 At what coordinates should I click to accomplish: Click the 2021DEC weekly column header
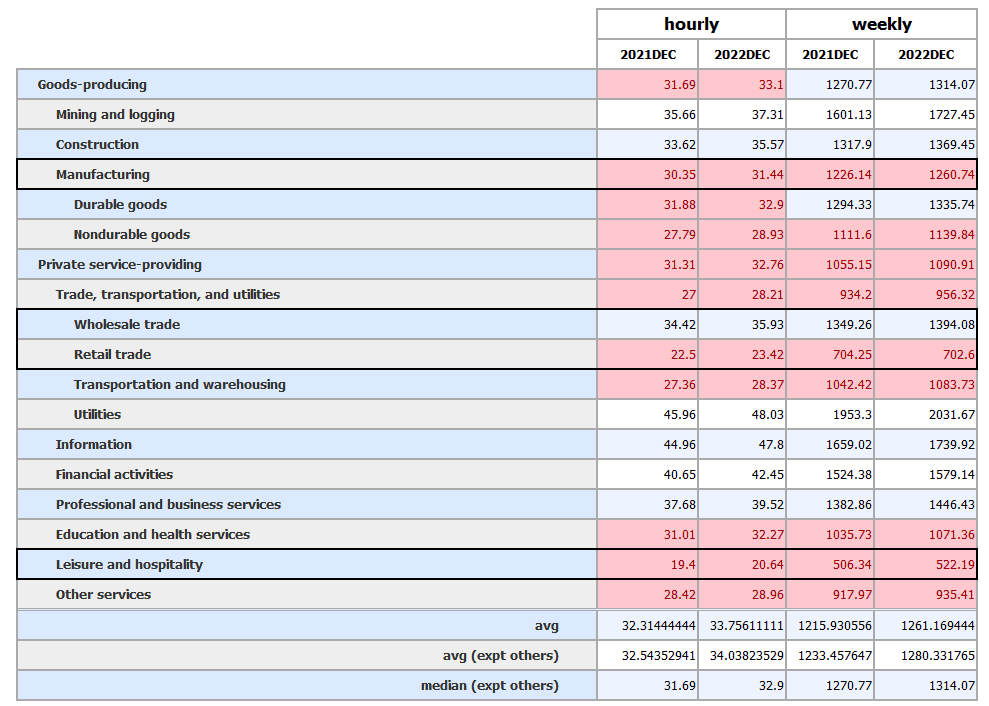coord(832,54)
